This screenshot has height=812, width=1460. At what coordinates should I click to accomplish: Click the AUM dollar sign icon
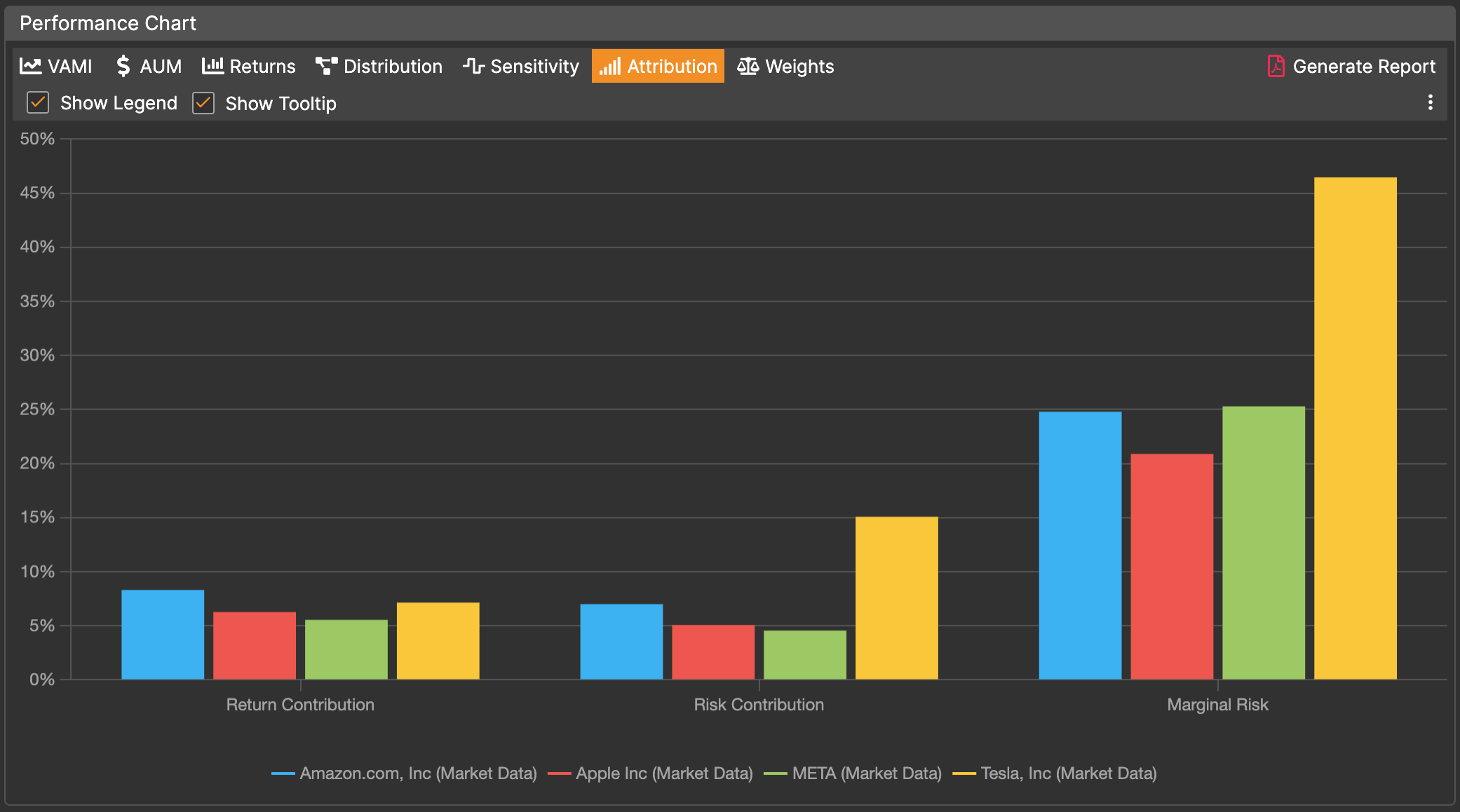123,66
